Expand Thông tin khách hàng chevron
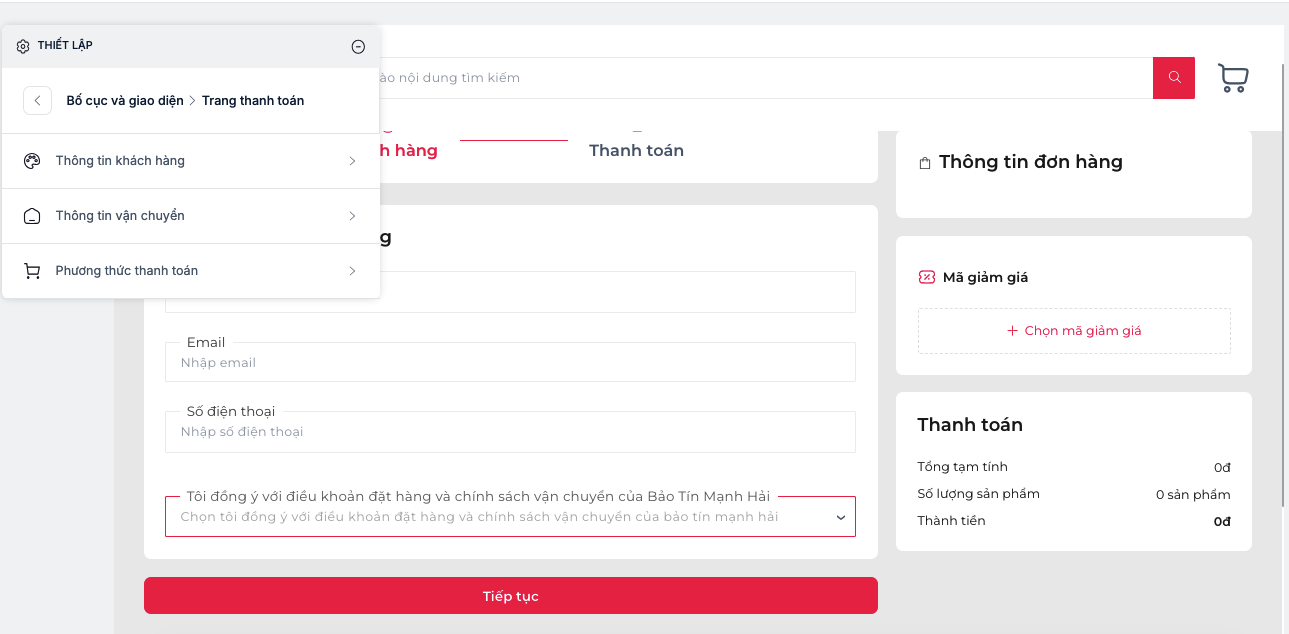 pos(352,161)
